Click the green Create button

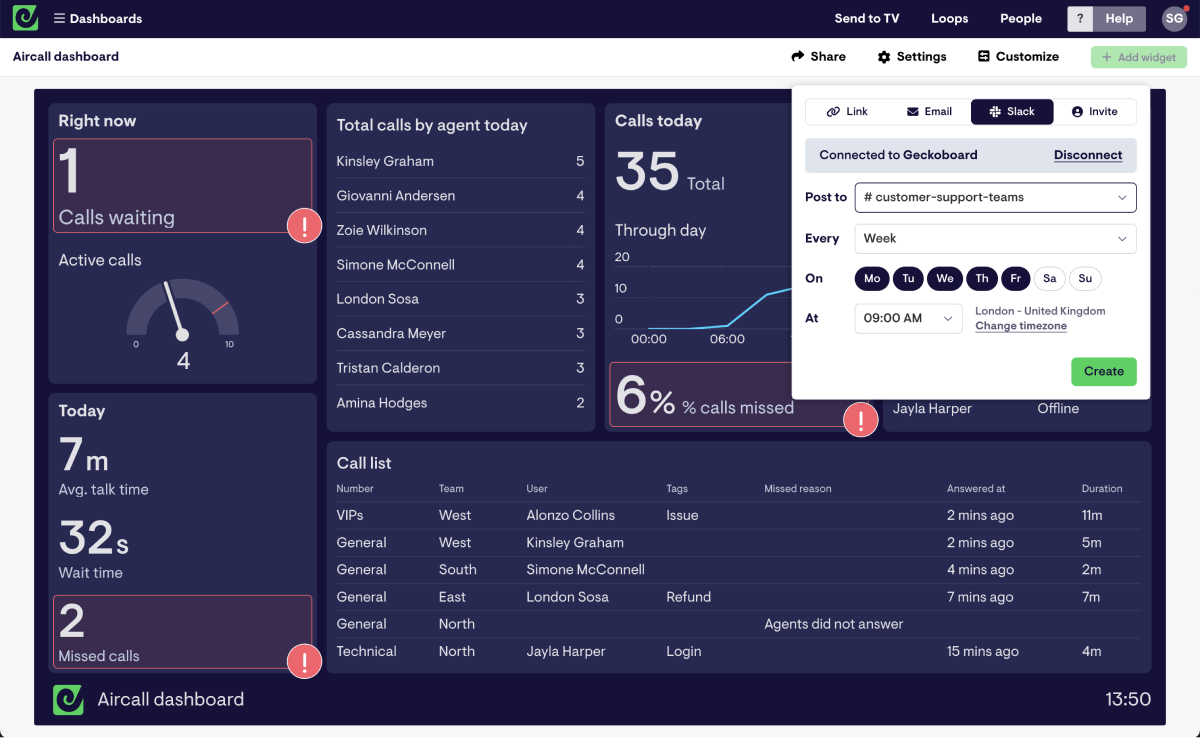point(1104,371)
